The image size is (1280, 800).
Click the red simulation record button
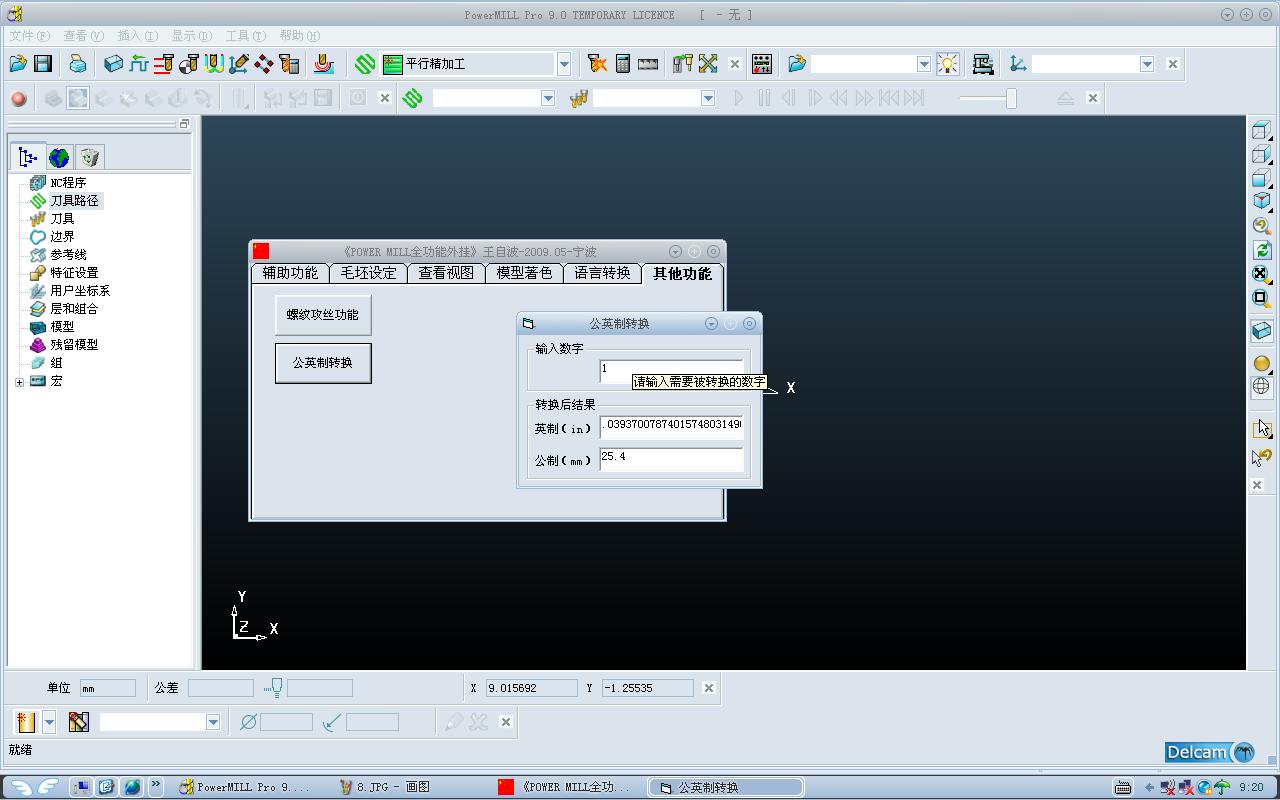point(18,98)
